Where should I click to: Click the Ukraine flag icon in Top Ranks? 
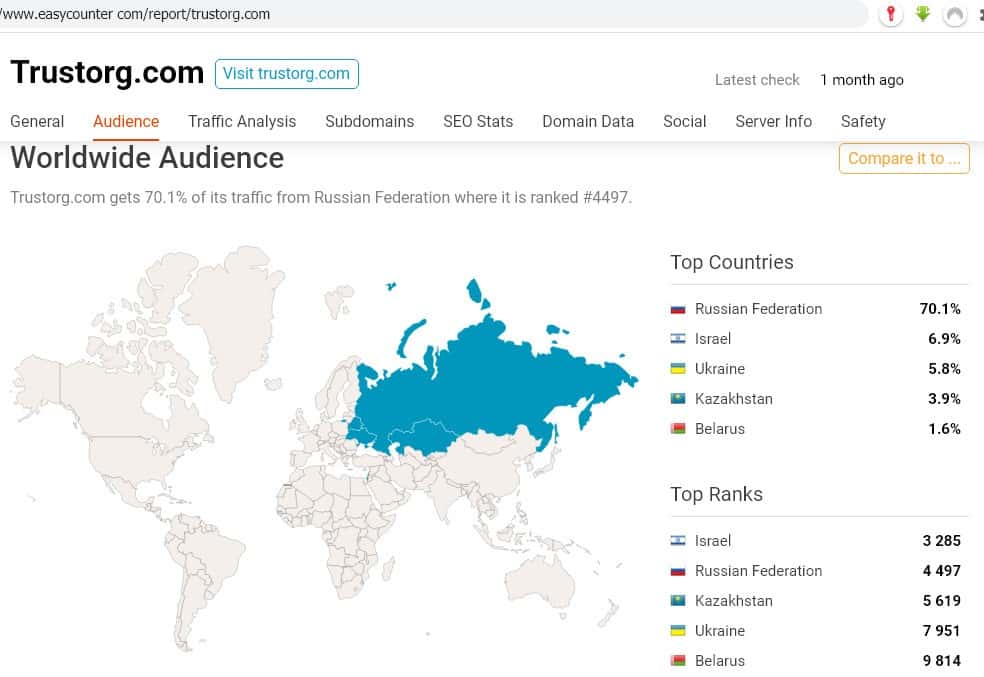point(678,631)
